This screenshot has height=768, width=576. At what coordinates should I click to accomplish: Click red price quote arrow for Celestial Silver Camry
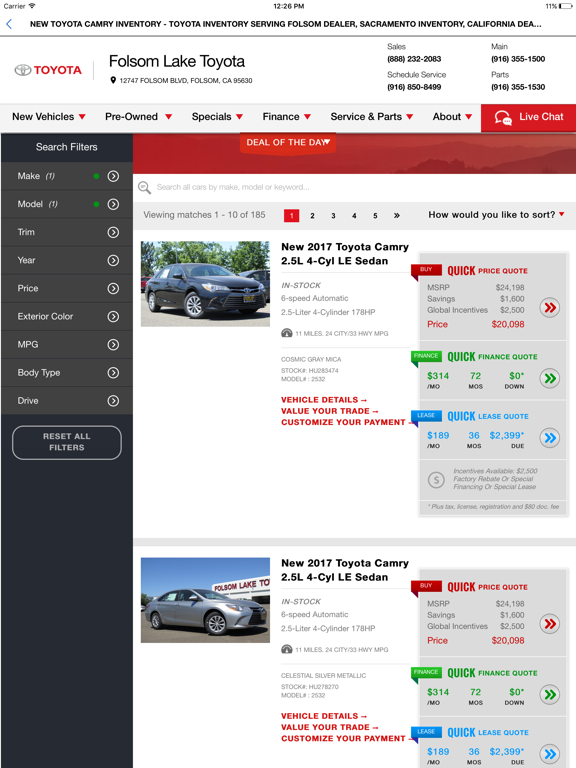click(550, 624)
